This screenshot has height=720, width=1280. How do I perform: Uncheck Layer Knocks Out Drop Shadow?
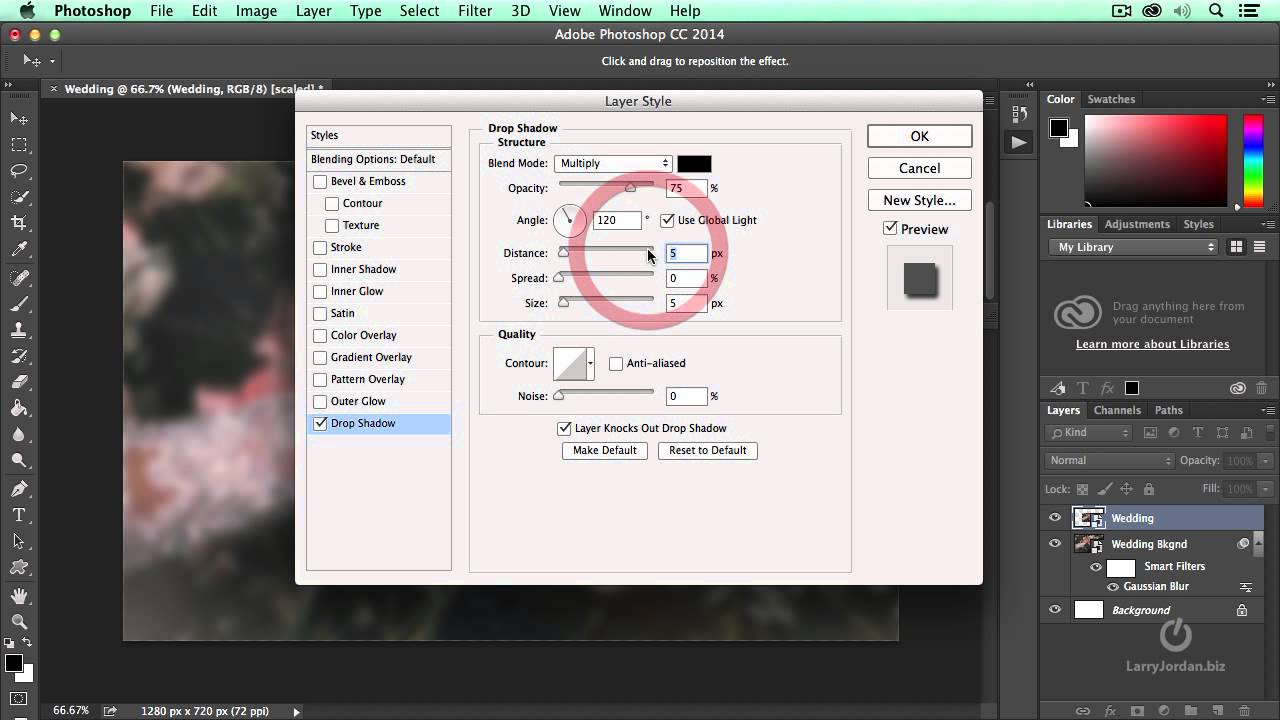click(564, 428)
